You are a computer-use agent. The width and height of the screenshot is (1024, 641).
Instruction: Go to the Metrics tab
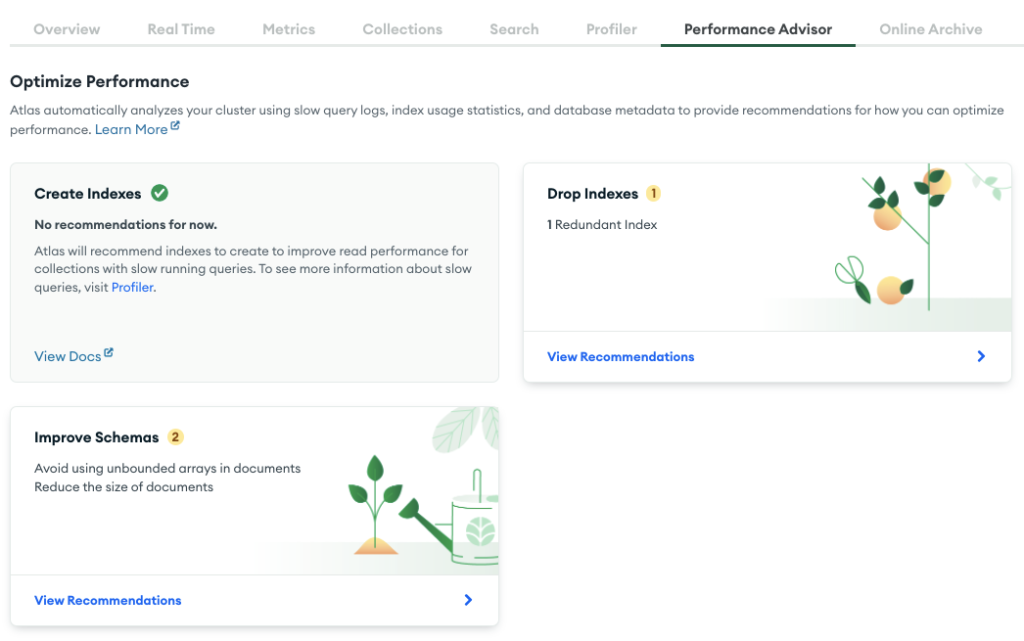click(x=289, y=29)
